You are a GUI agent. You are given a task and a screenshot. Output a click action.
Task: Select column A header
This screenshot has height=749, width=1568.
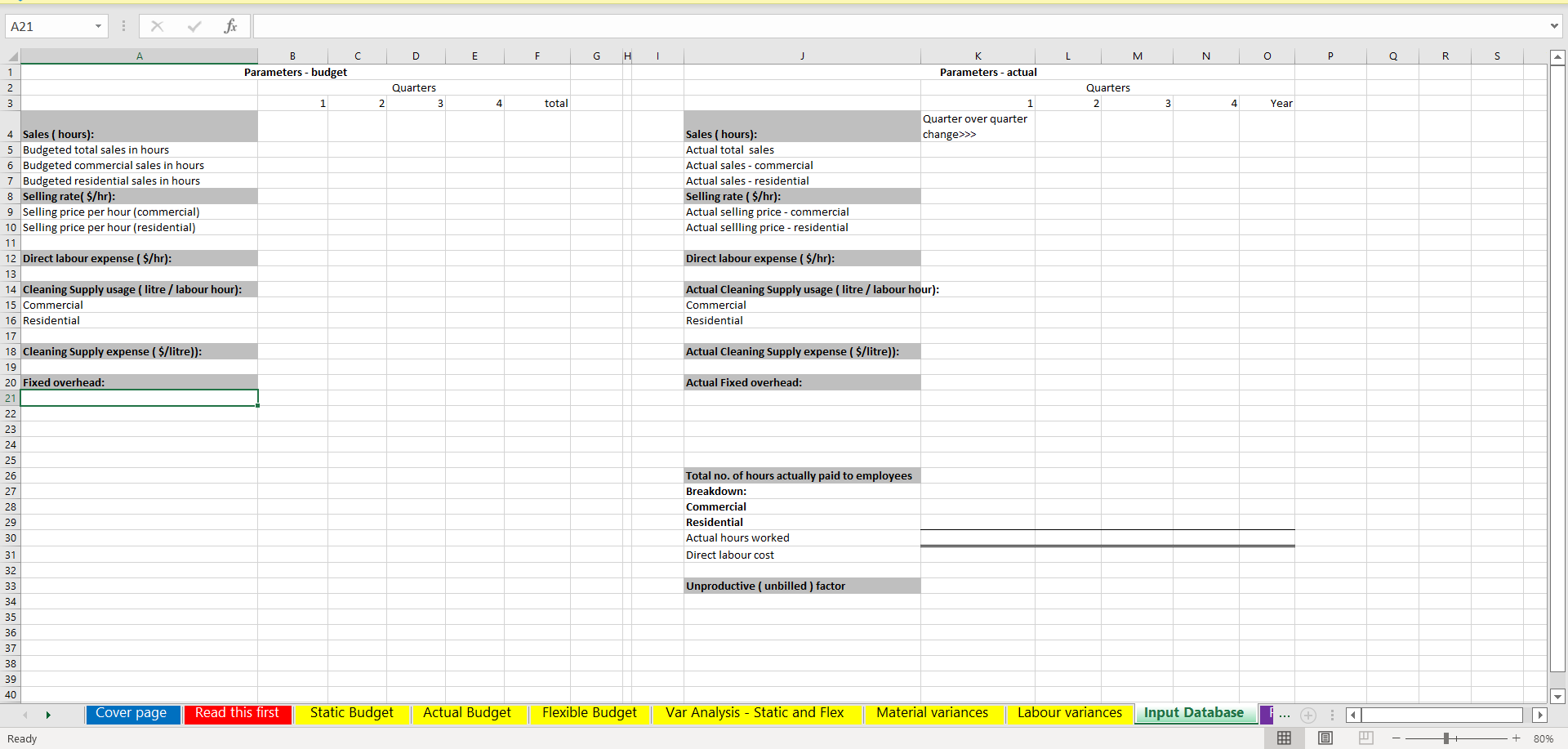point(140,56)
